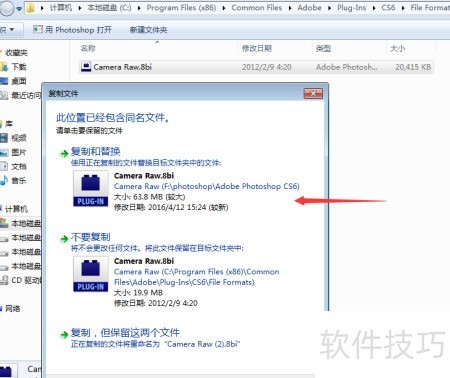Select Computer in the navigation pane

point(16,209)
